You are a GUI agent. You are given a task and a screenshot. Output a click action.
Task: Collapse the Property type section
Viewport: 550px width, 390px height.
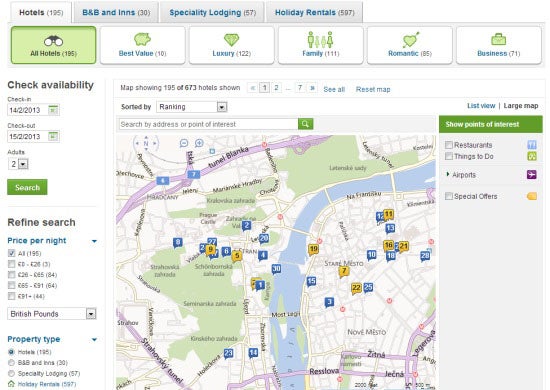click(94, 339)
